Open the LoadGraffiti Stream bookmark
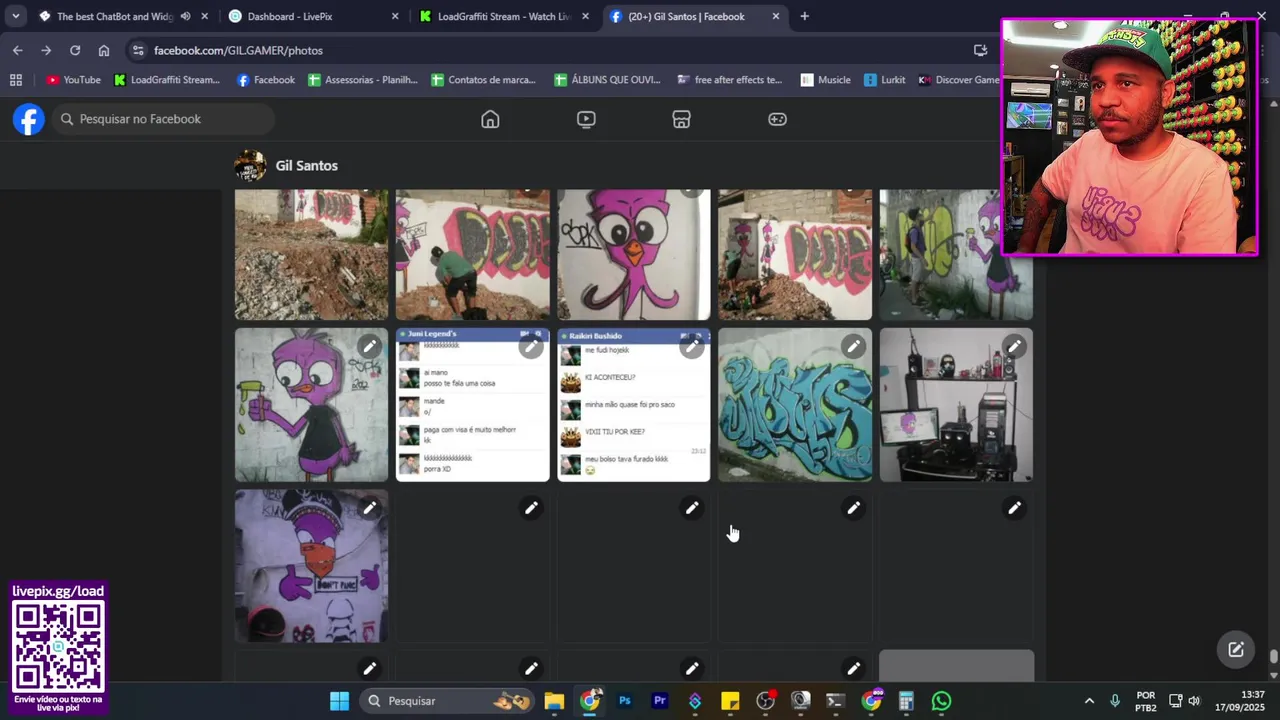Screen dimensions: 1280x720 pos(167,80)
